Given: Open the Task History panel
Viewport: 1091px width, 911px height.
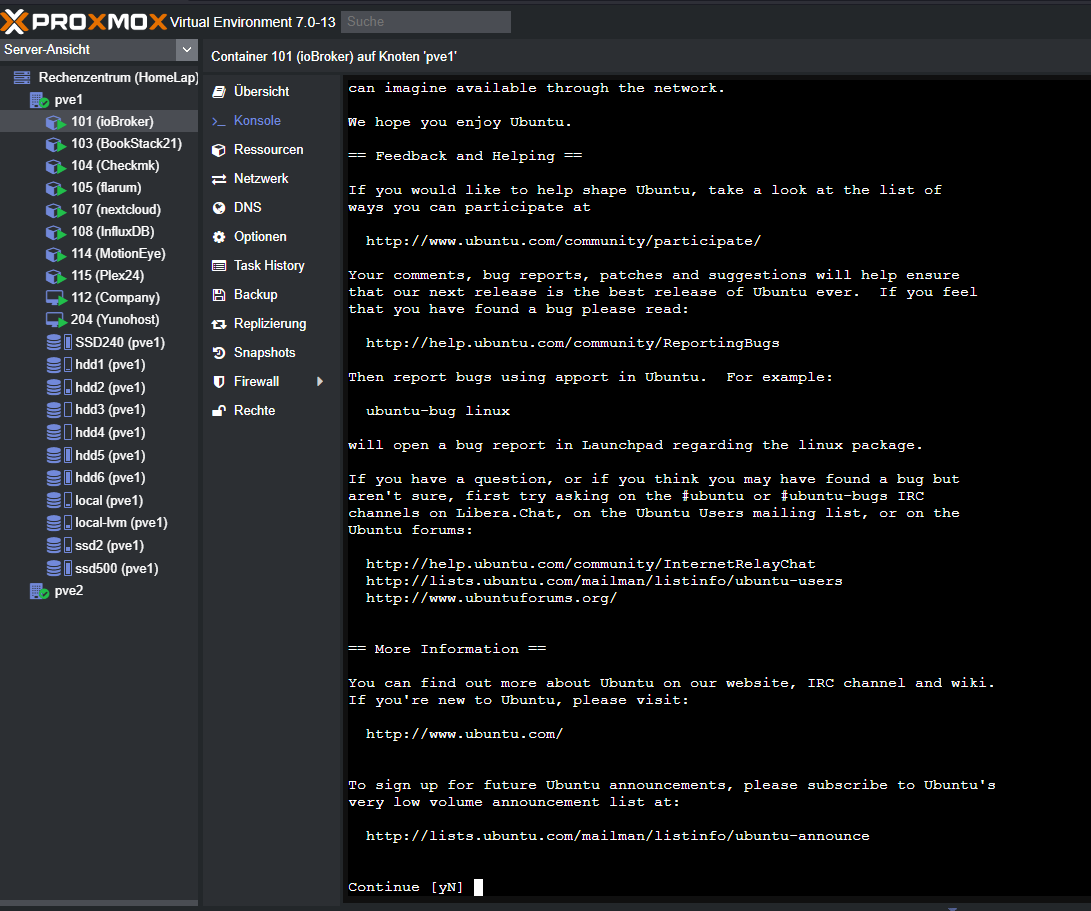Looking at the screenshot, I should point(271,265).
